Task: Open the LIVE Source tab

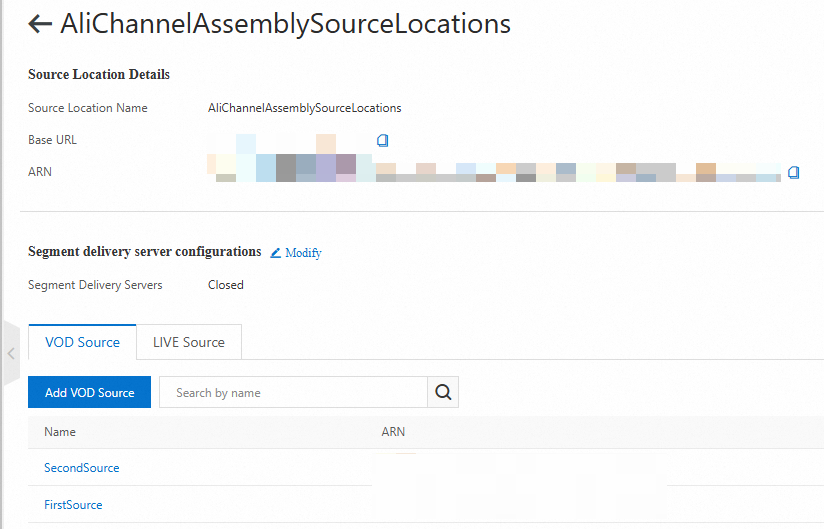Action: click(189, 342)
